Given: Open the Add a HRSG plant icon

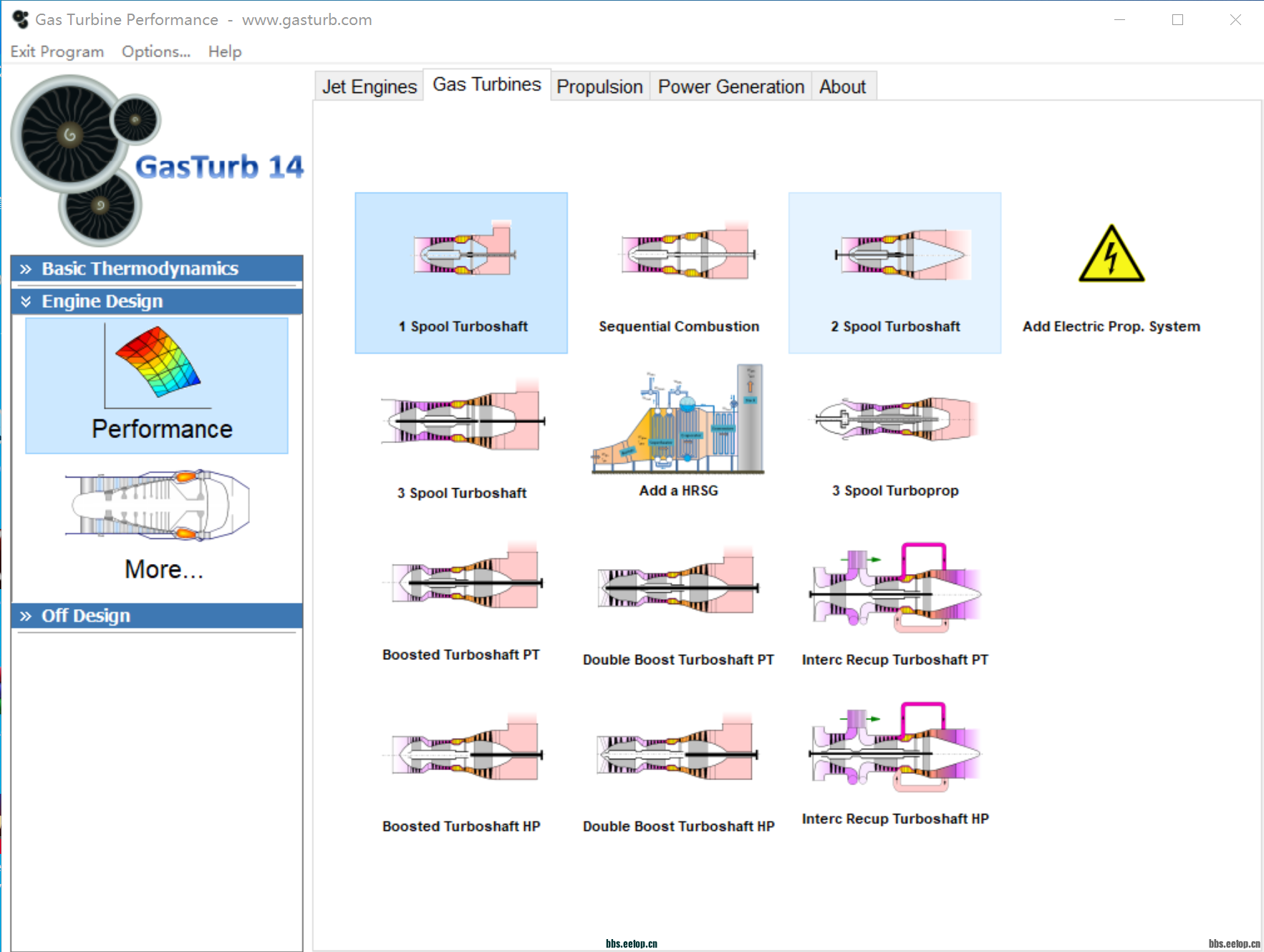Looking at the screenshot, I should [677, 419].
